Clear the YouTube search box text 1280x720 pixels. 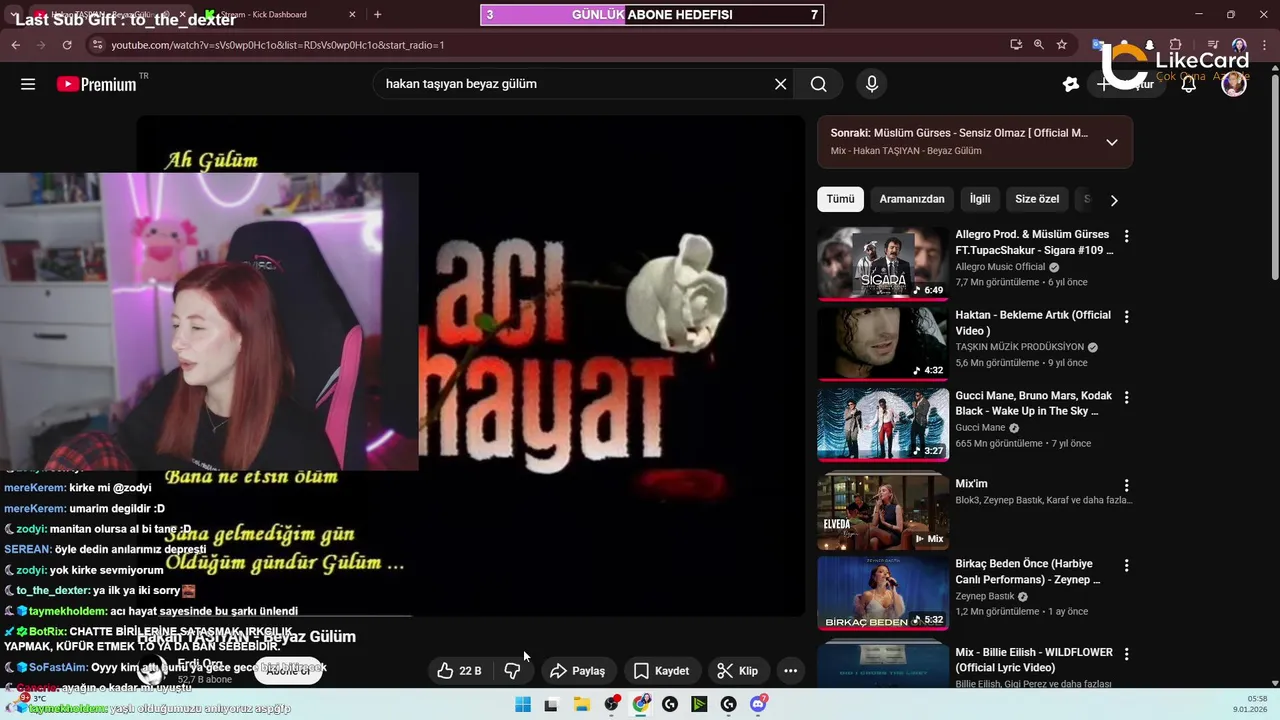pos(780,84)
